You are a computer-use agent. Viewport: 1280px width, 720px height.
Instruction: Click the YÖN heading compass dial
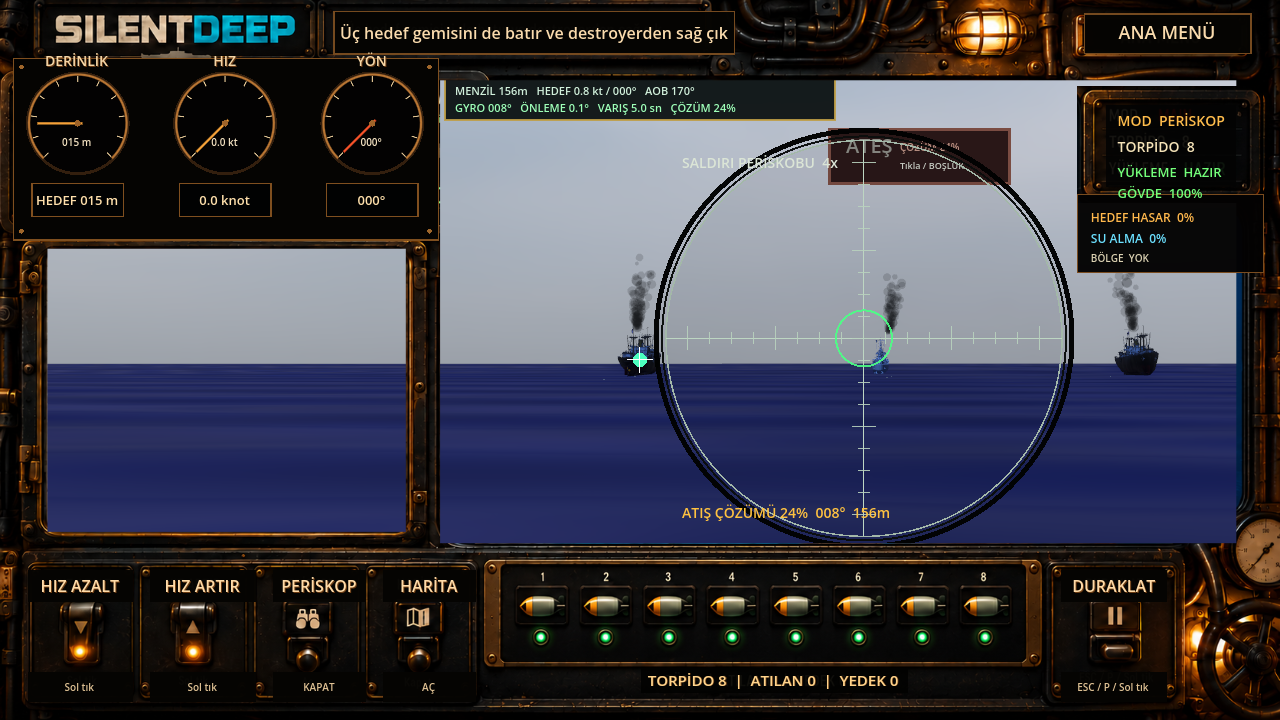point(371,124)
